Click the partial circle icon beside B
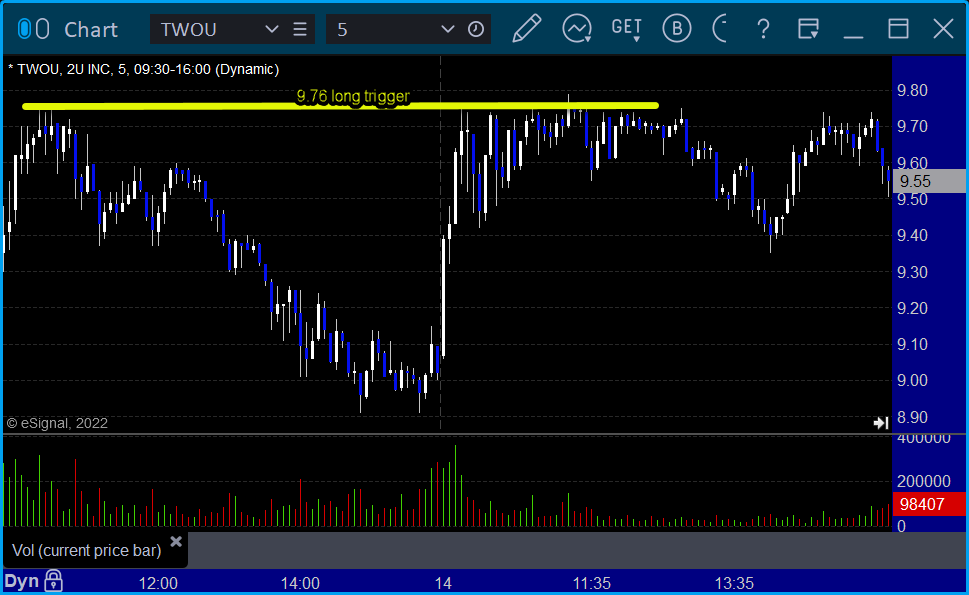The width and height of the screenshot is (969, 595). pyautogui.click(x=719, y=28)
